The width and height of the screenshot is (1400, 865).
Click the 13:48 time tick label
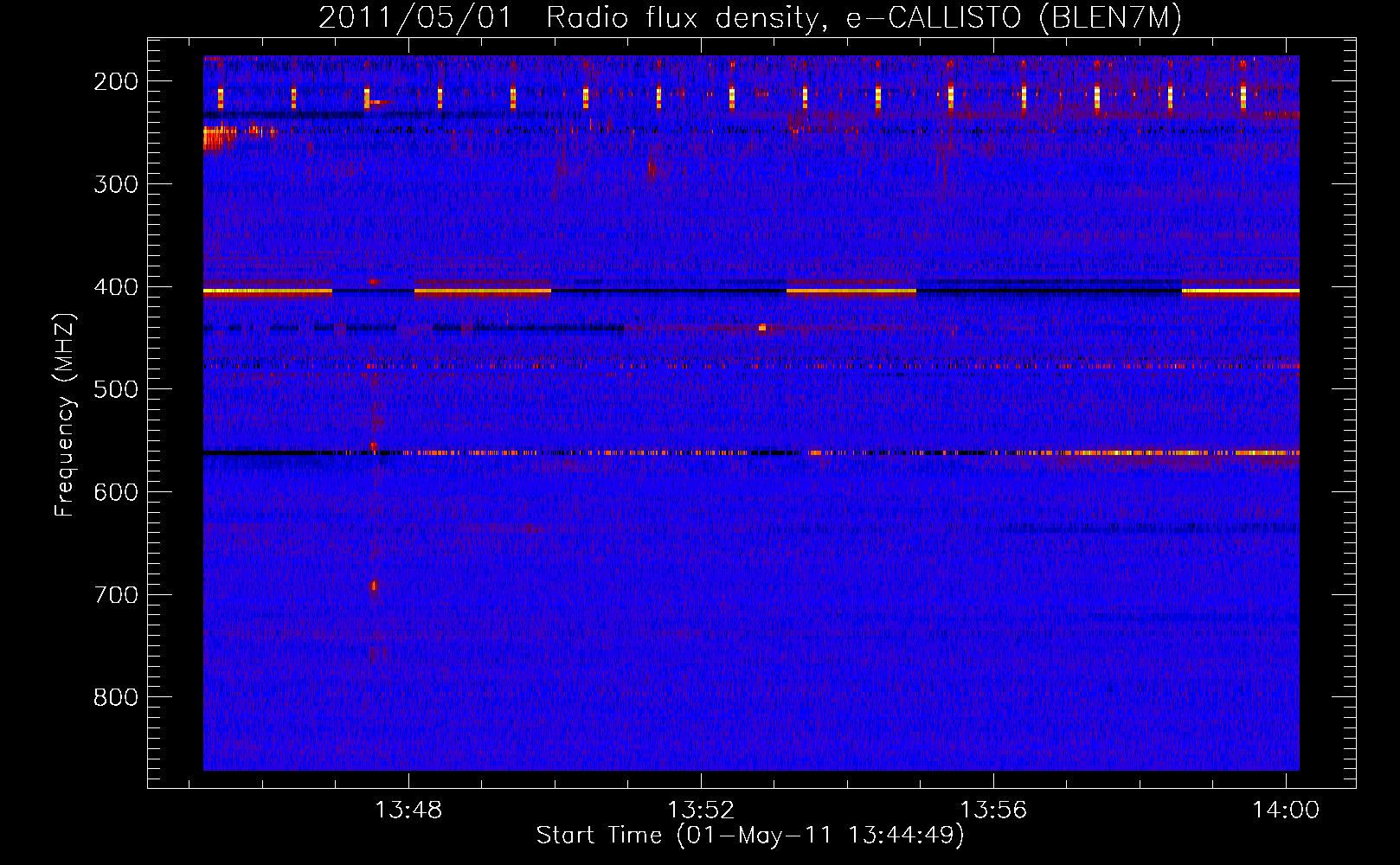408,810
